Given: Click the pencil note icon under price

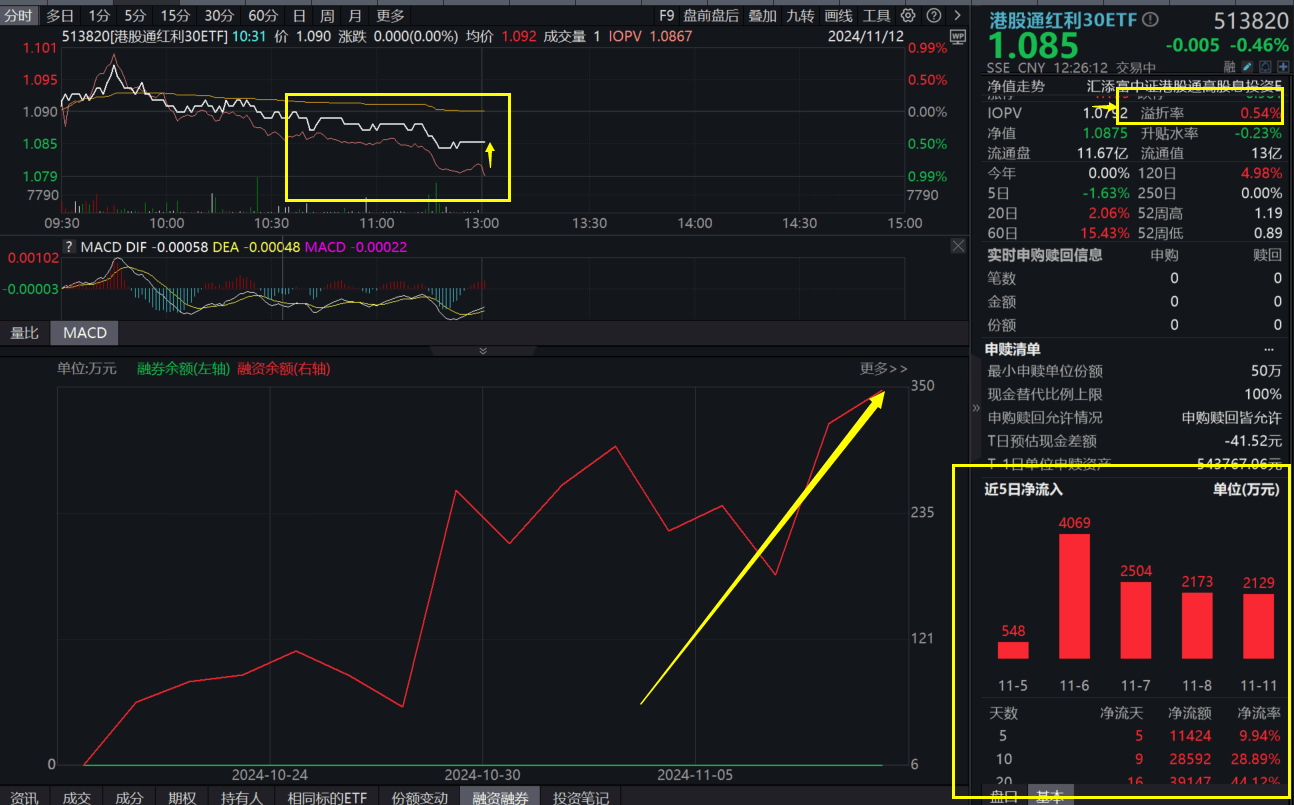Looking at the screenshot, I should click(x=1246, y=68).
